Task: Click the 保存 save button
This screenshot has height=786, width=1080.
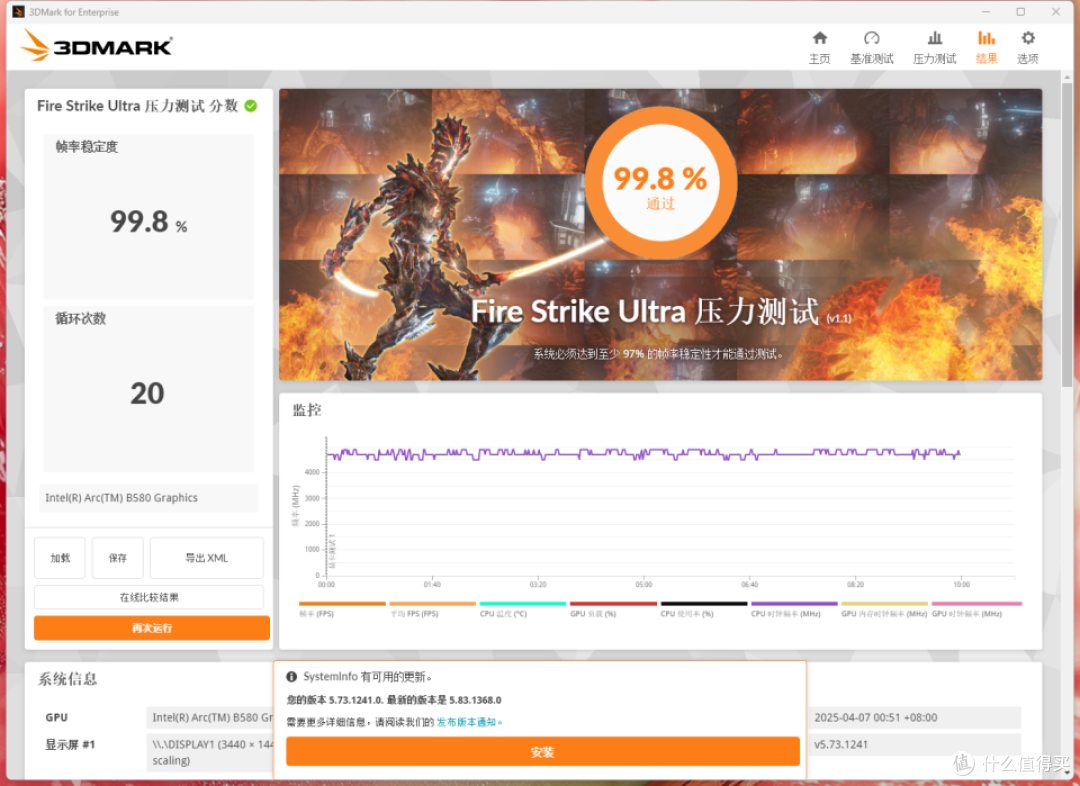Action: pos(118,558)
